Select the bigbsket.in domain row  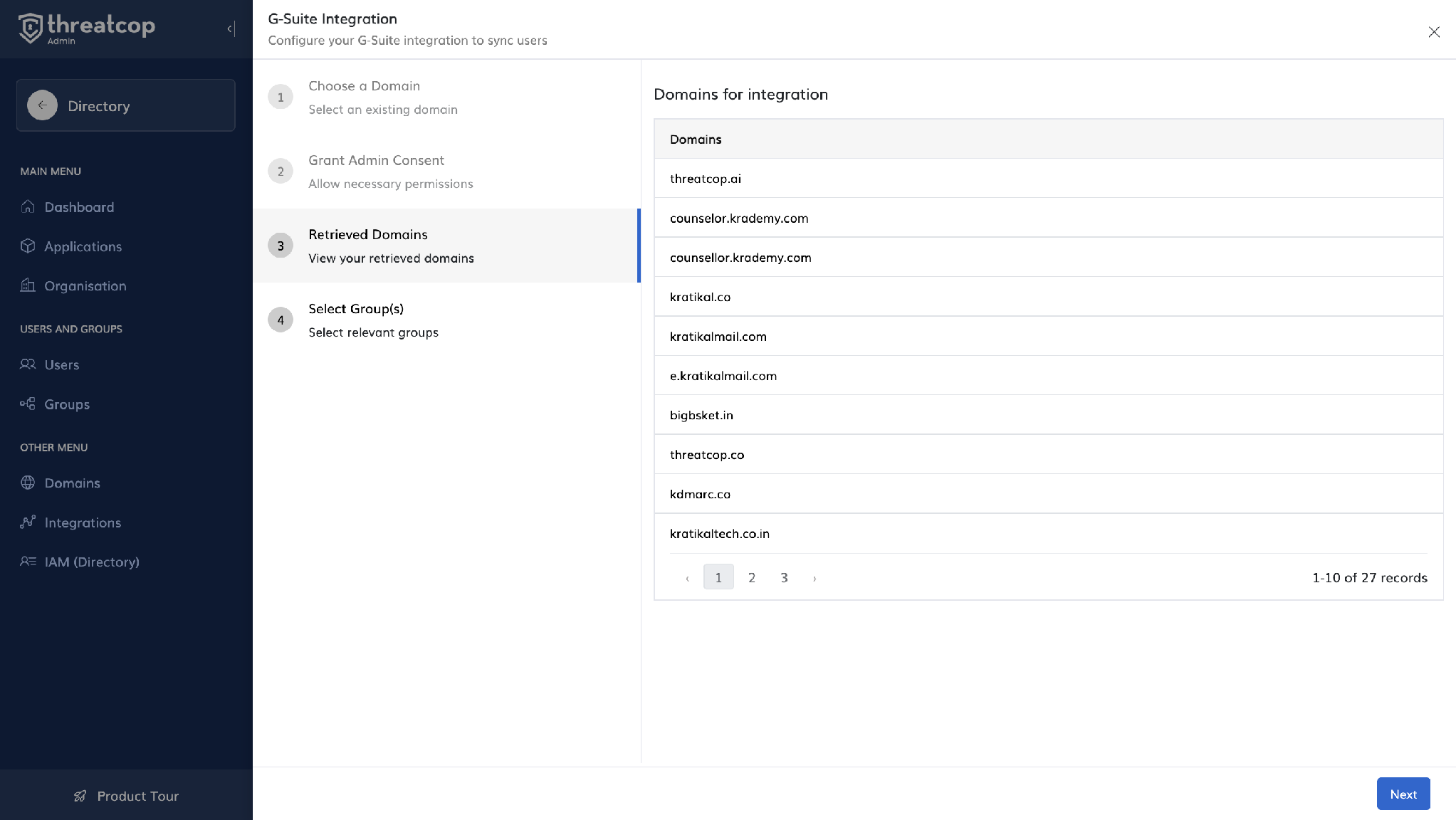pos(1048,415)
